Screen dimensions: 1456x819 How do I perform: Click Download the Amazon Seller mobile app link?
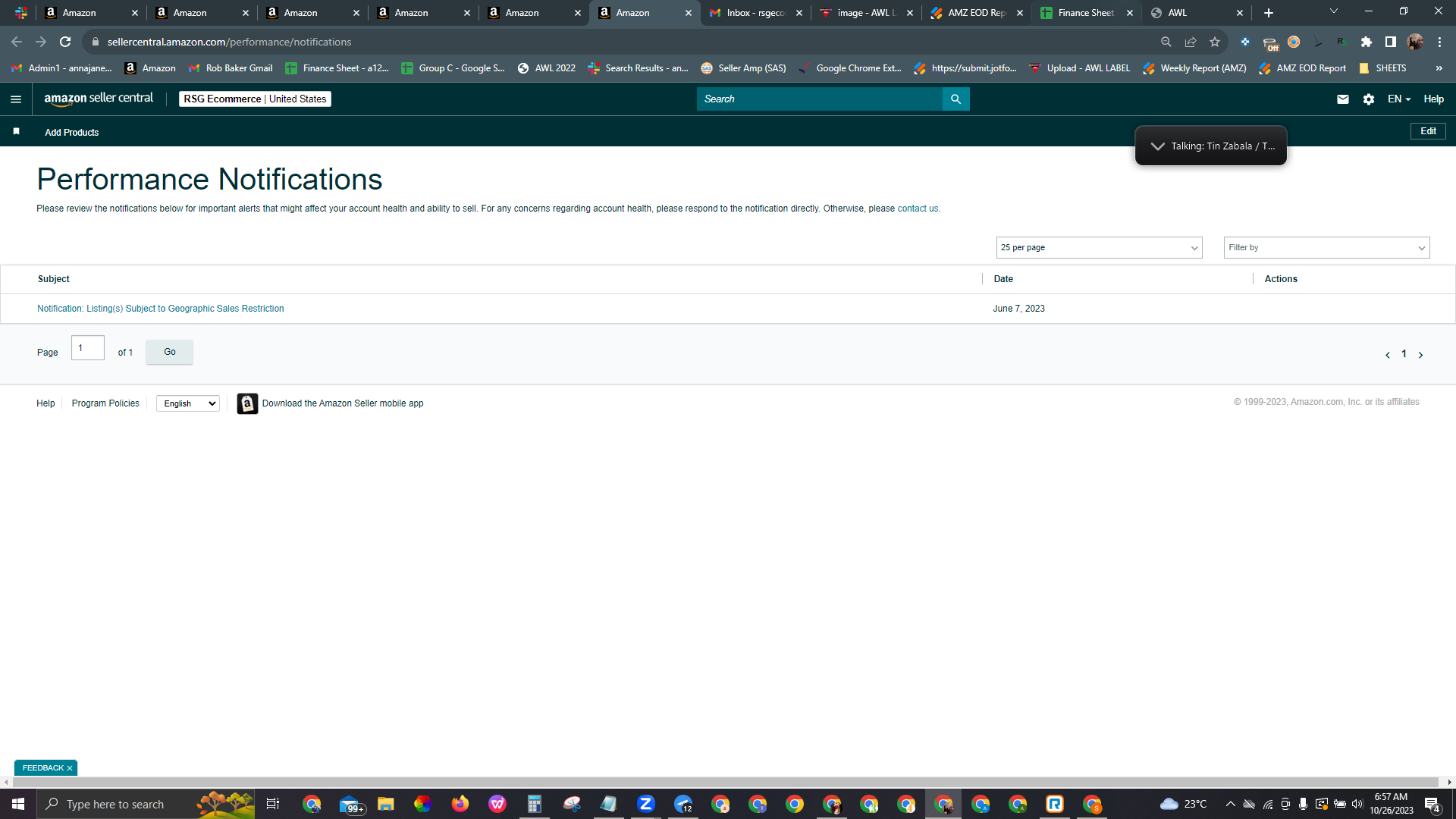click(x=343, y=403)
